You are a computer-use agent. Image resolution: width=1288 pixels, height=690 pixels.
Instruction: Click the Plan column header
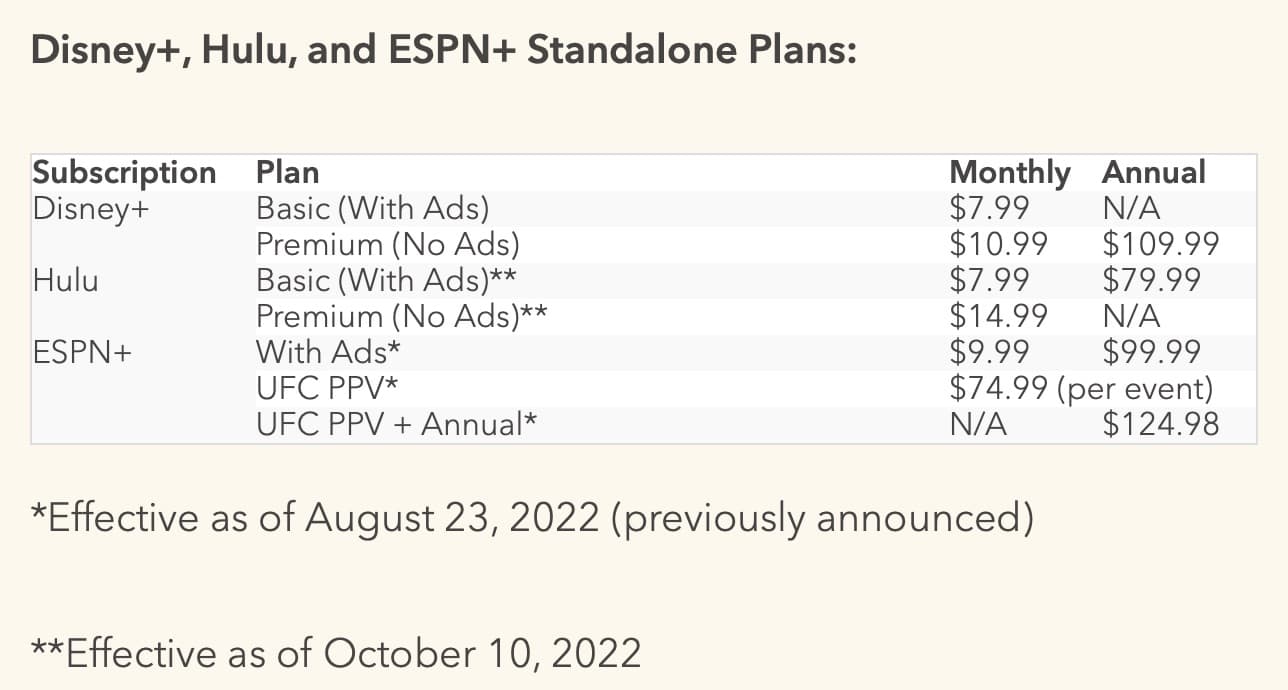288,172
